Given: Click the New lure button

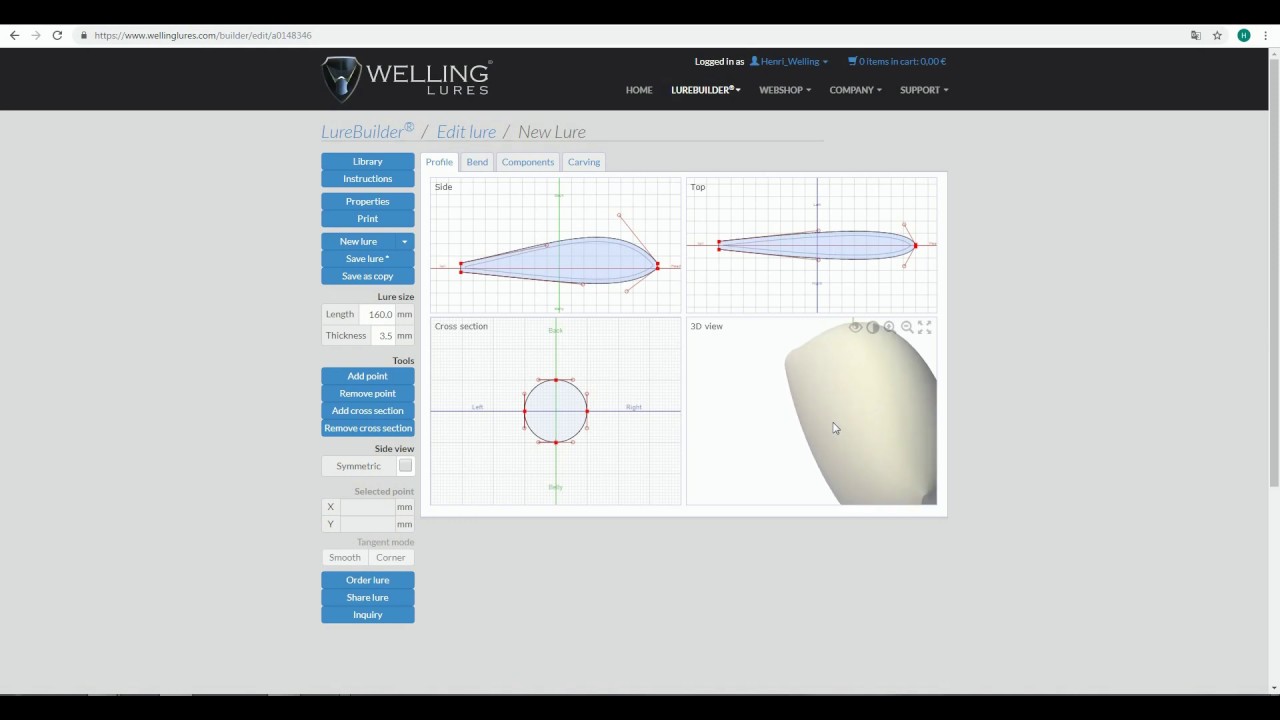Looking at the screenshot, I should tap(359, 241).
